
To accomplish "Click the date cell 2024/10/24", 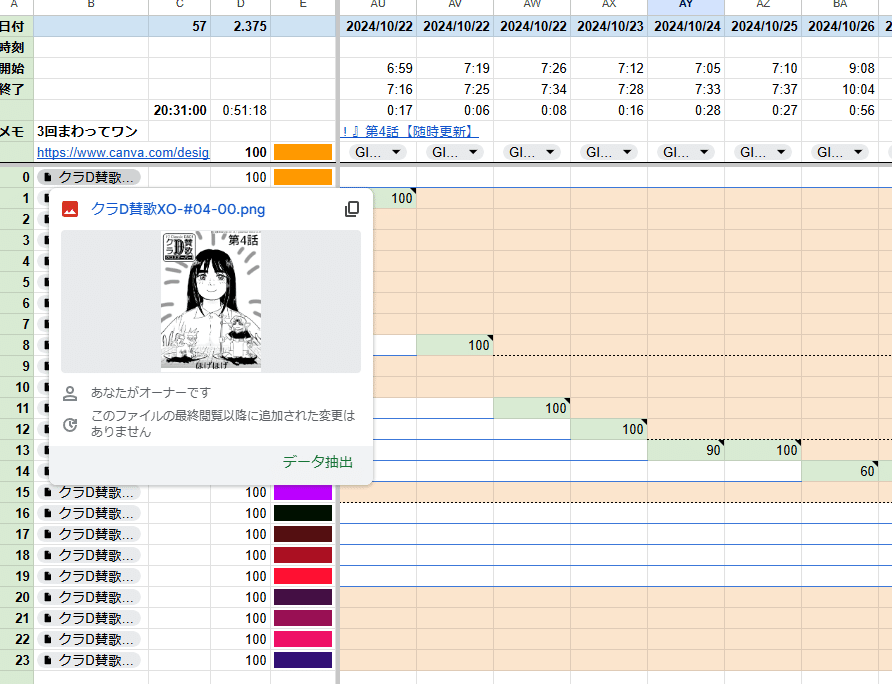I will [686, 26].
